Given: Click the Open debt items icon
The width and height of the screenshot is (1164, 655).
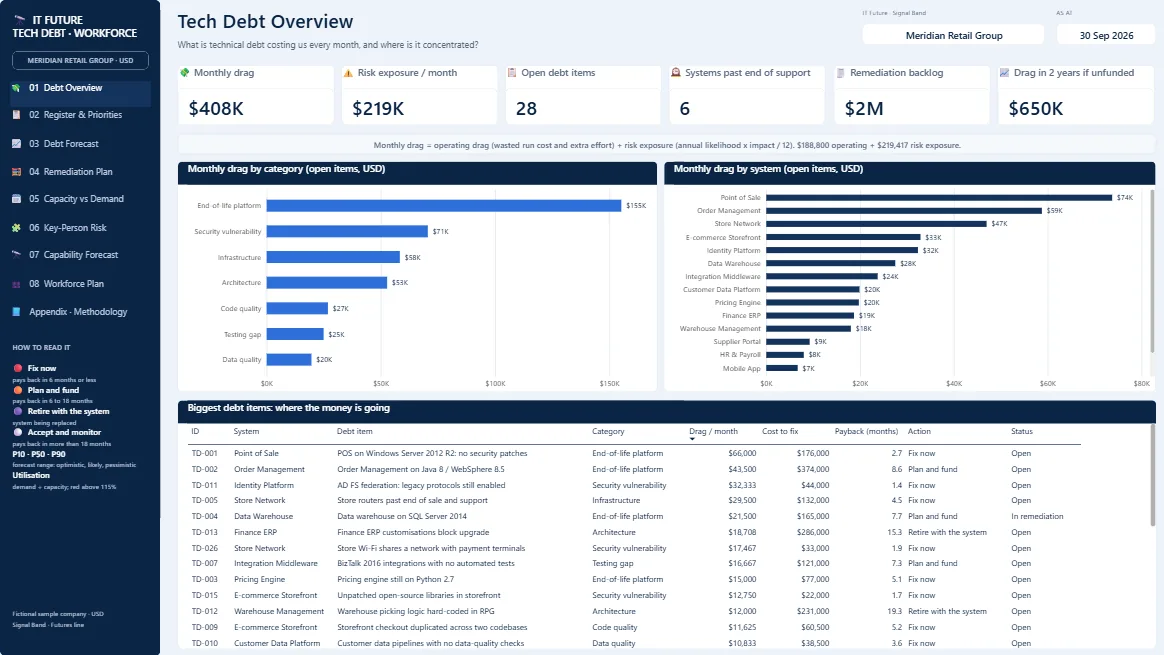Looking at the screenshot, I should point(511,73).
